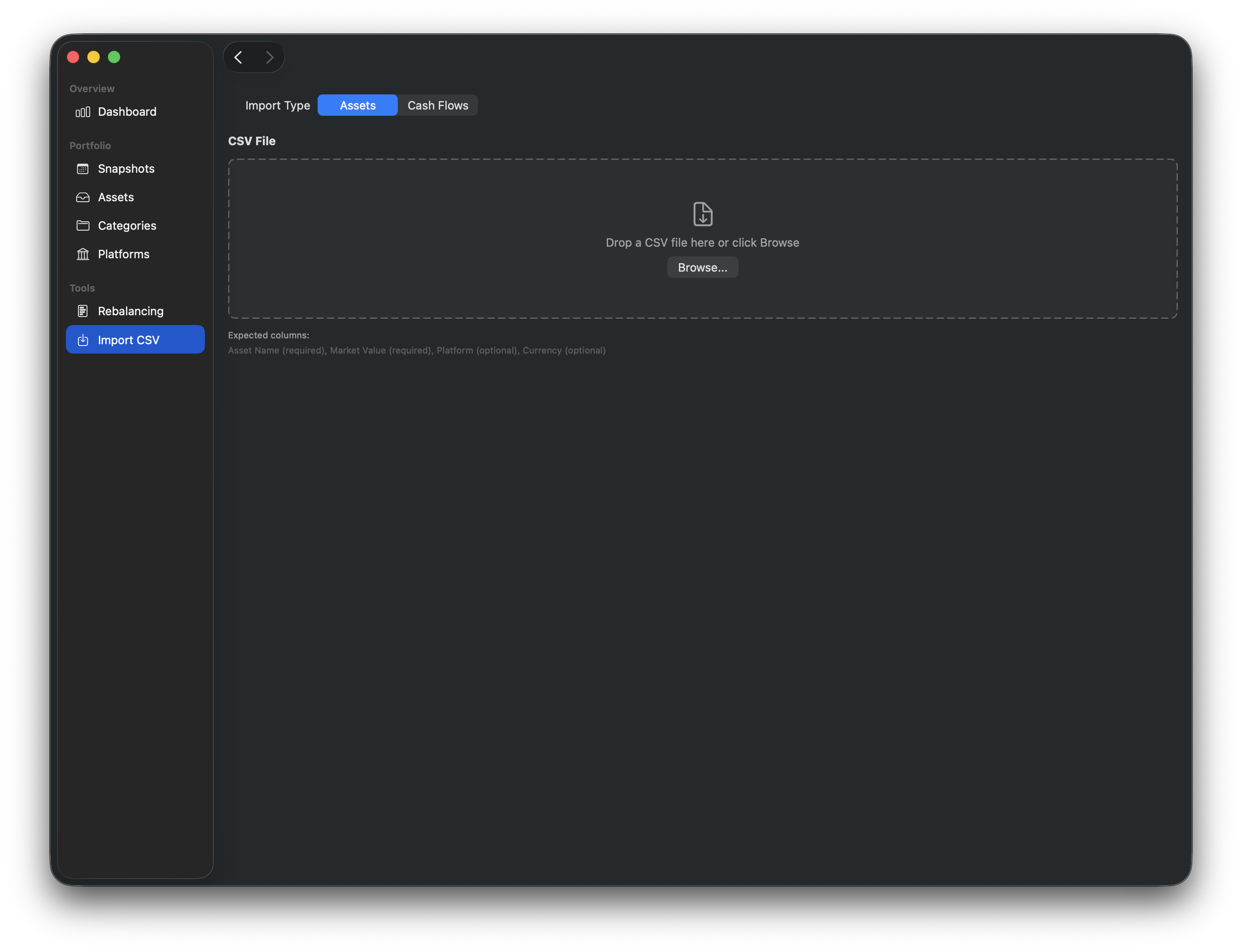Click the Browse button
Viewport: 1242px width, 952px height.
pos(703,267)
